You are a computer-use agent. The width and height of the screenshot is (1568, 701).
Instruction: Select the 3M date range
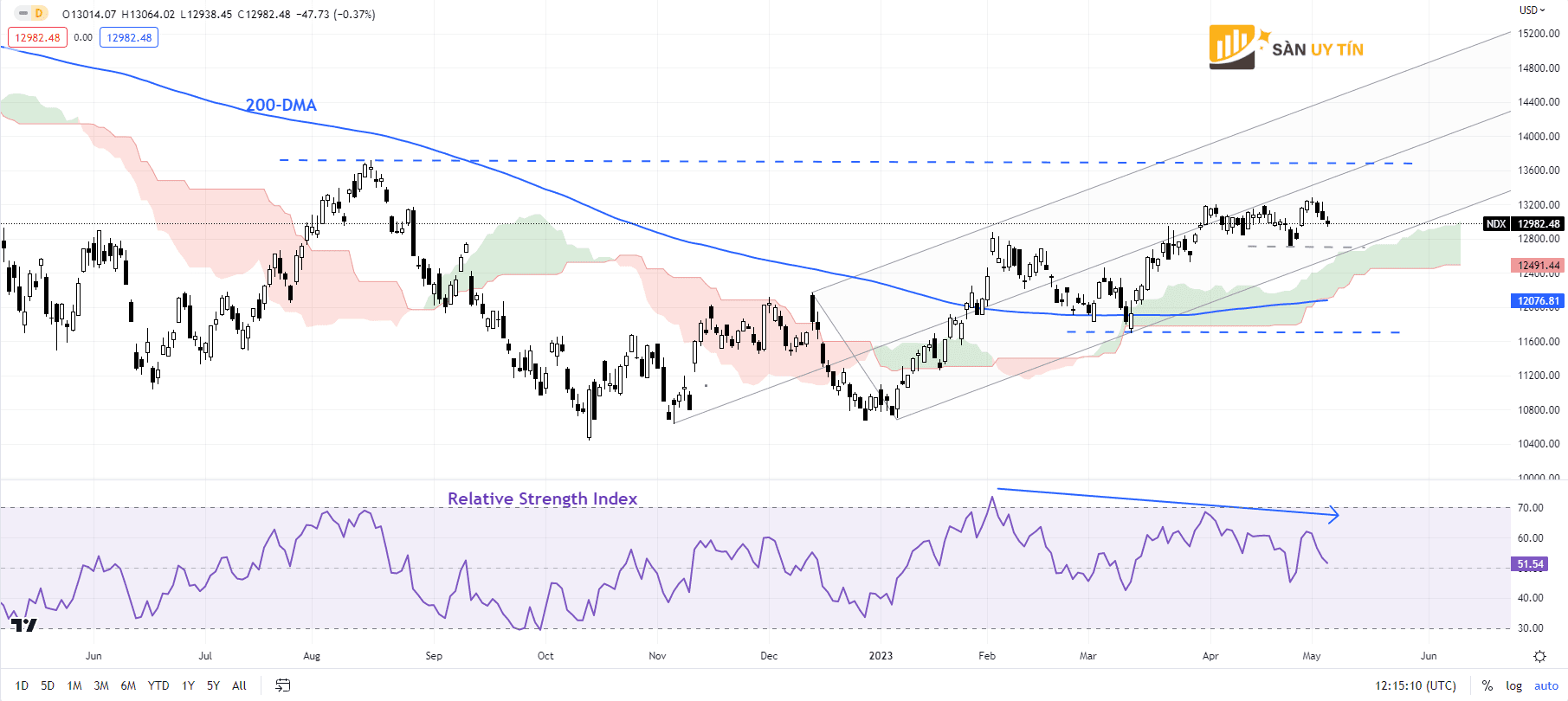[101, 685]
